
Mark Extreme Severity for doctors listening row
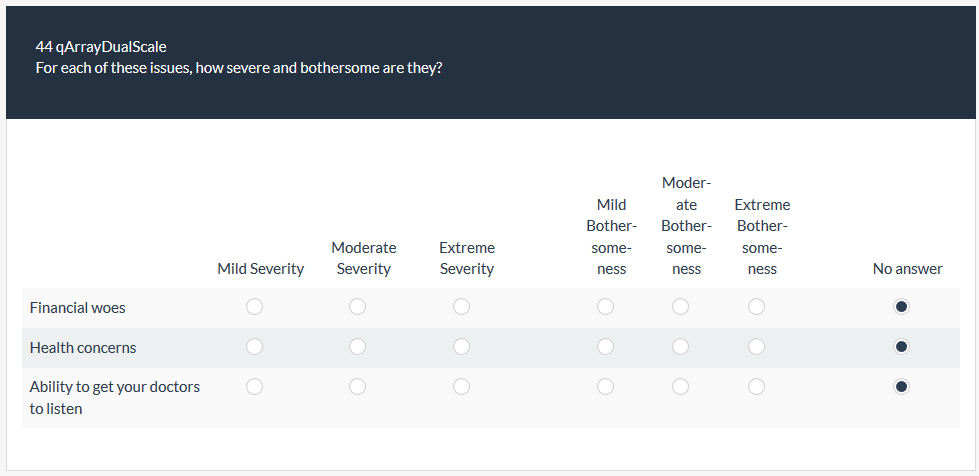[461, 386]
